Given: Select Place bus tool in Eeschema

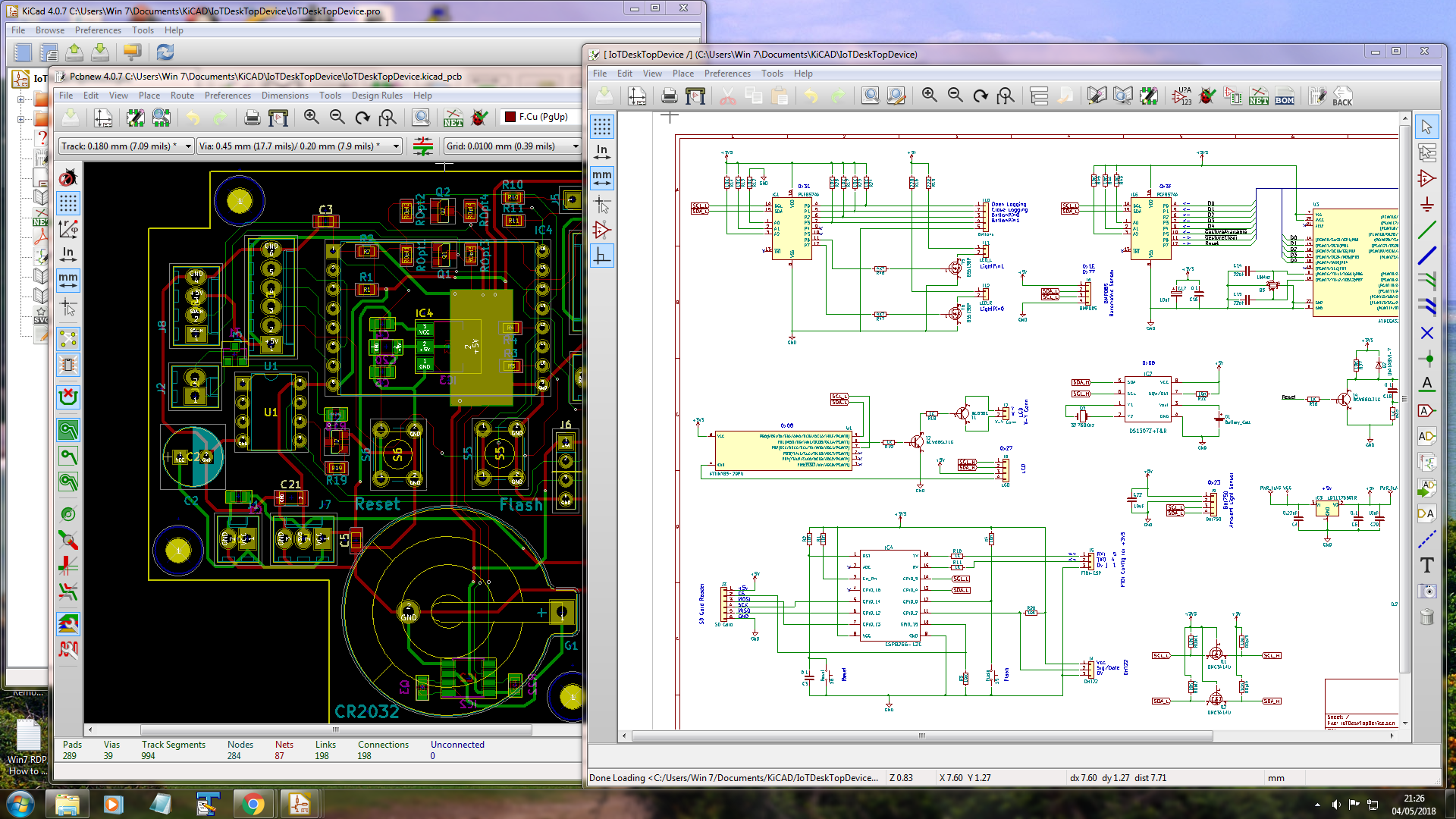Looking at the screenshot, I should point(1426,256).
